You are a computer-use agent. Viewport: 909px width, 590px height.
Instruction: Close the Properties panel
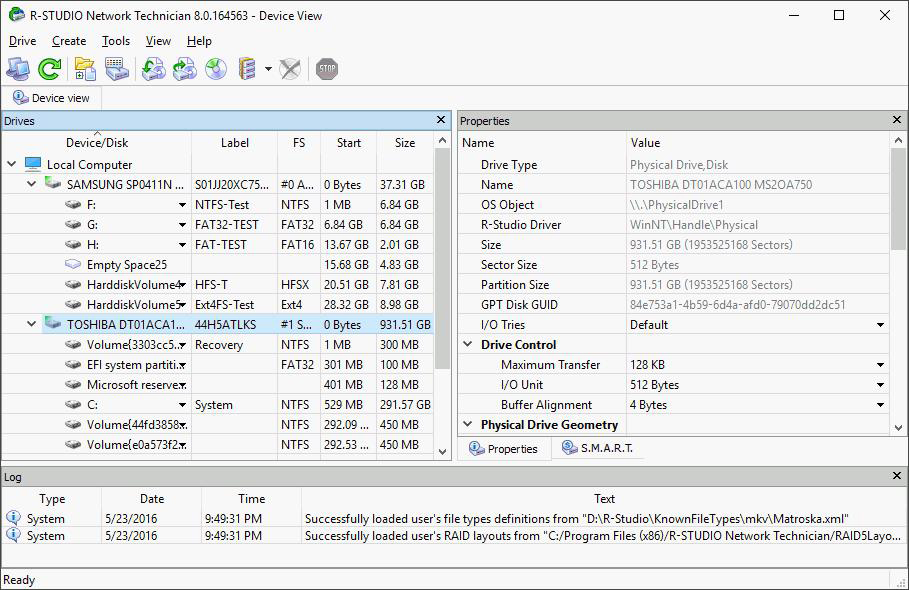[x=897, y=119]
